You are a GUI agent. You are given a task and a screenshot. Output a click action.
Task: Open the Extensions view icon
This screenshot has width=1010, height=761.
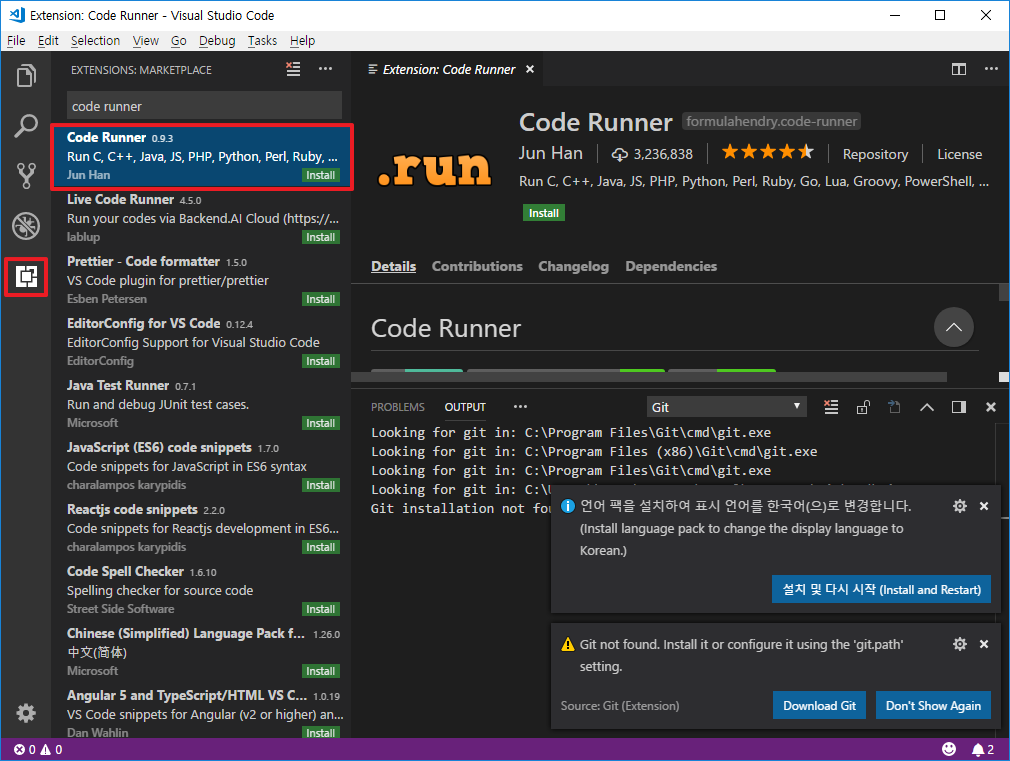26,276
